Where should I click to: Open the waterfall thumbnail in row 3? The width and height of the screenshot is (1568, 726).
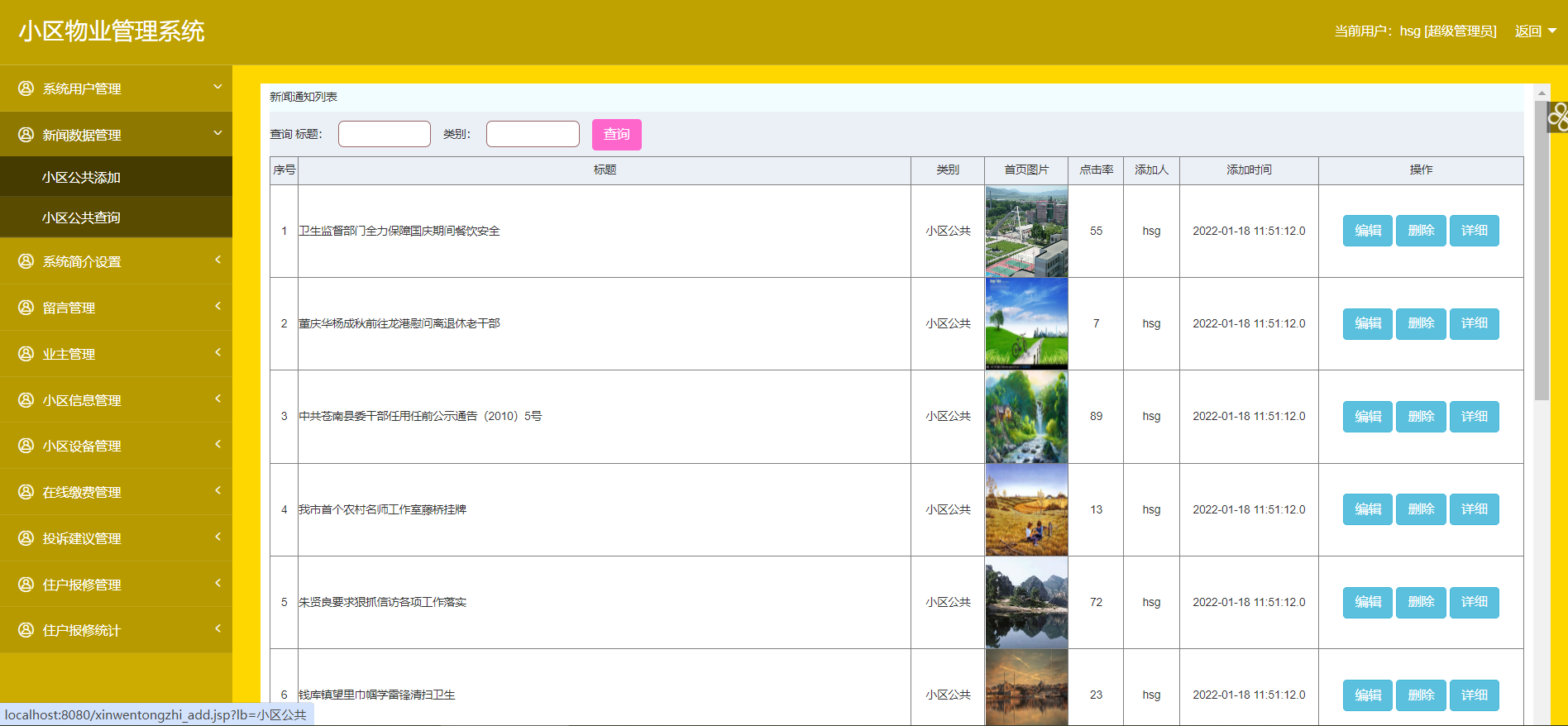tap(1026, 417)
